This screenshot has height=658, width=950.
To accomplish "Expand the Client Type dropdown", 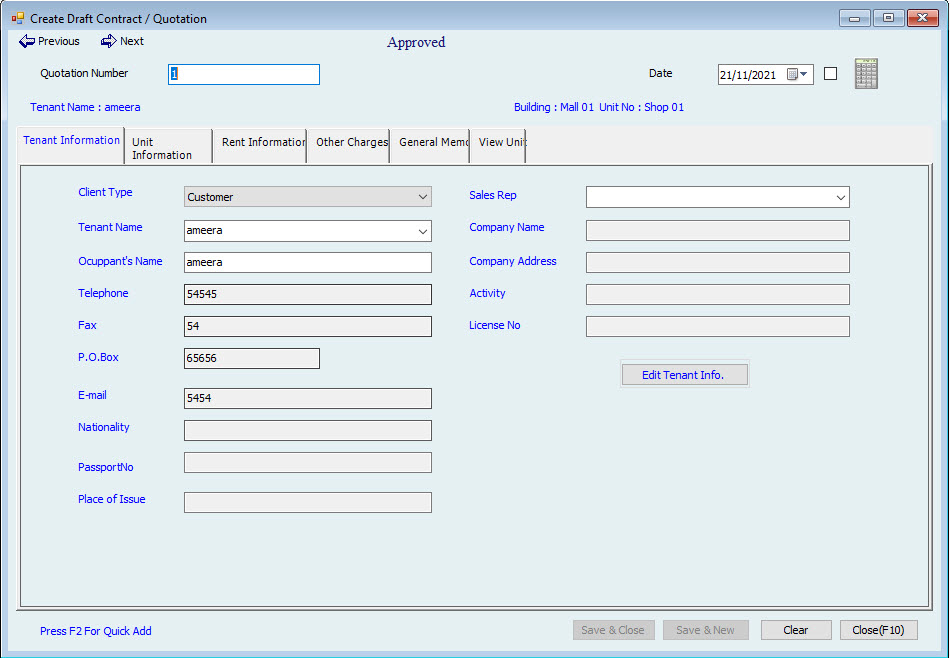I will point(422,197).
